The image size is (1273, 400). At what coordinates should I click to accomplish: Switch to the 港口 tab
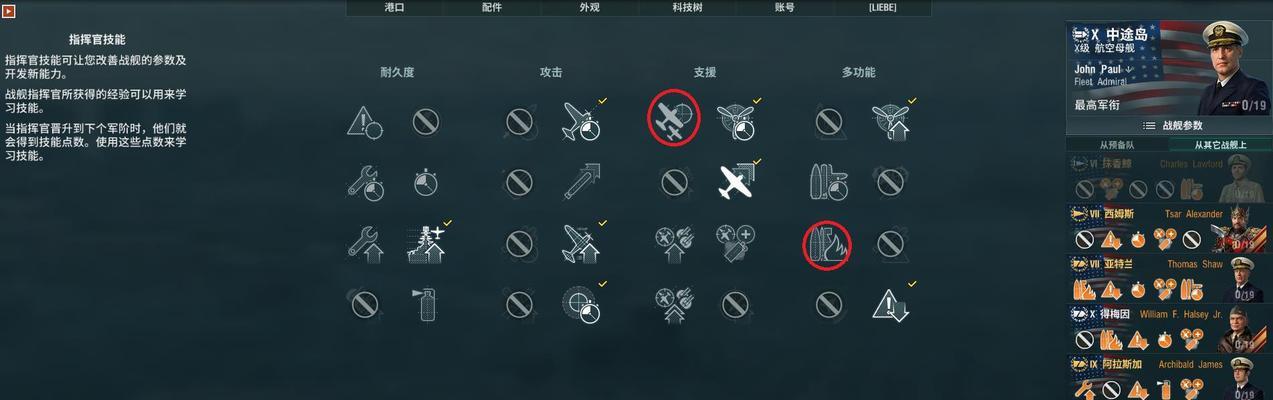coord(395,7)
